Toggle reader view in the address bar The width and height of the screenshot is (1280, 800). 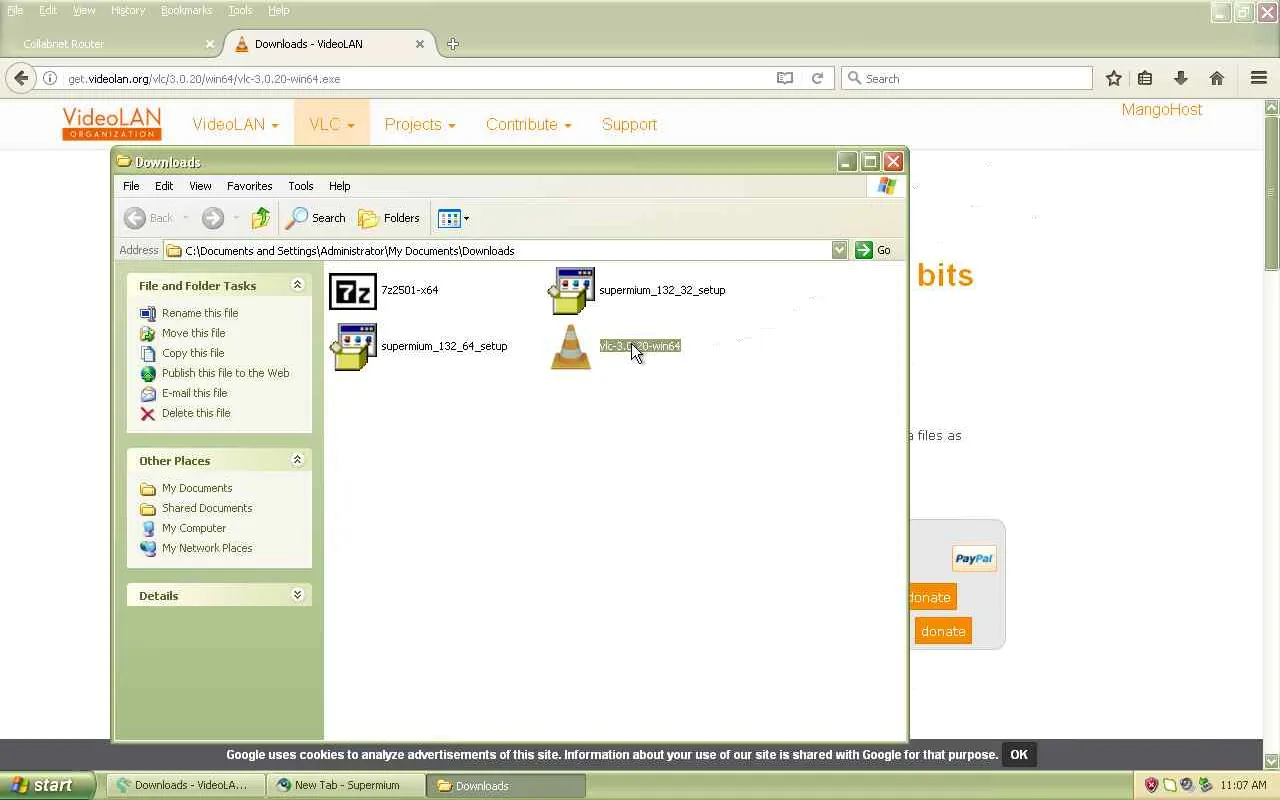pyautogui.click(x=785, y=78)
